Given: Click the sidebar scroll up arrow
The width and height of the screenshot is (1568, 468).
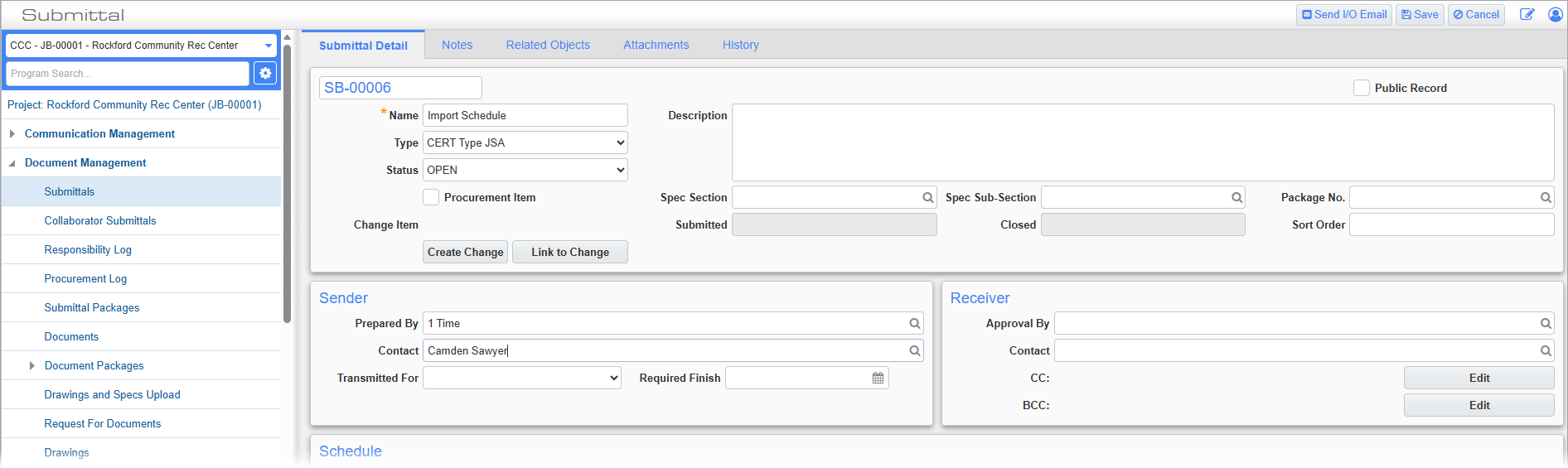Looking at the screenshot, I should click(x=287, y=37).
